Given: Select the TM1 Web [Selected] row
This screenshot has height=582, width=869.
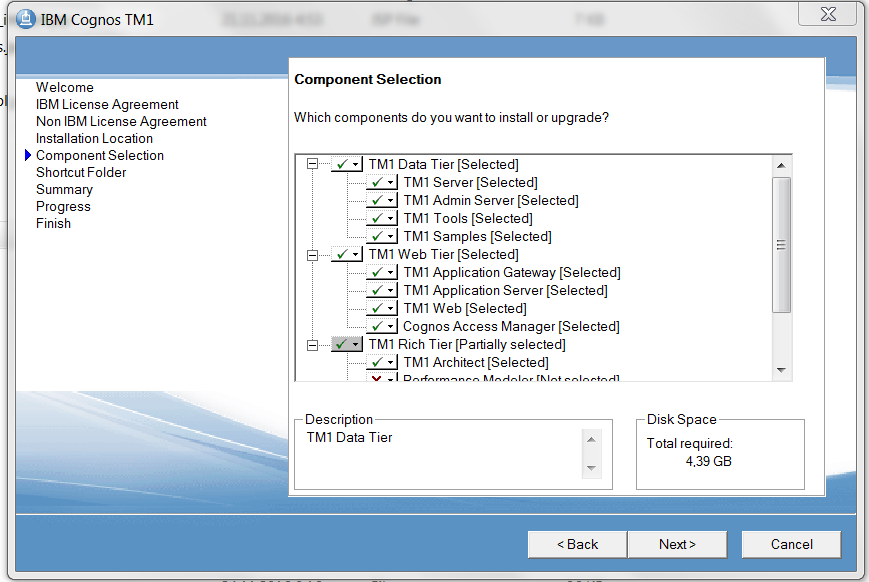Looking at the screenshot, I should pos(465,309).
